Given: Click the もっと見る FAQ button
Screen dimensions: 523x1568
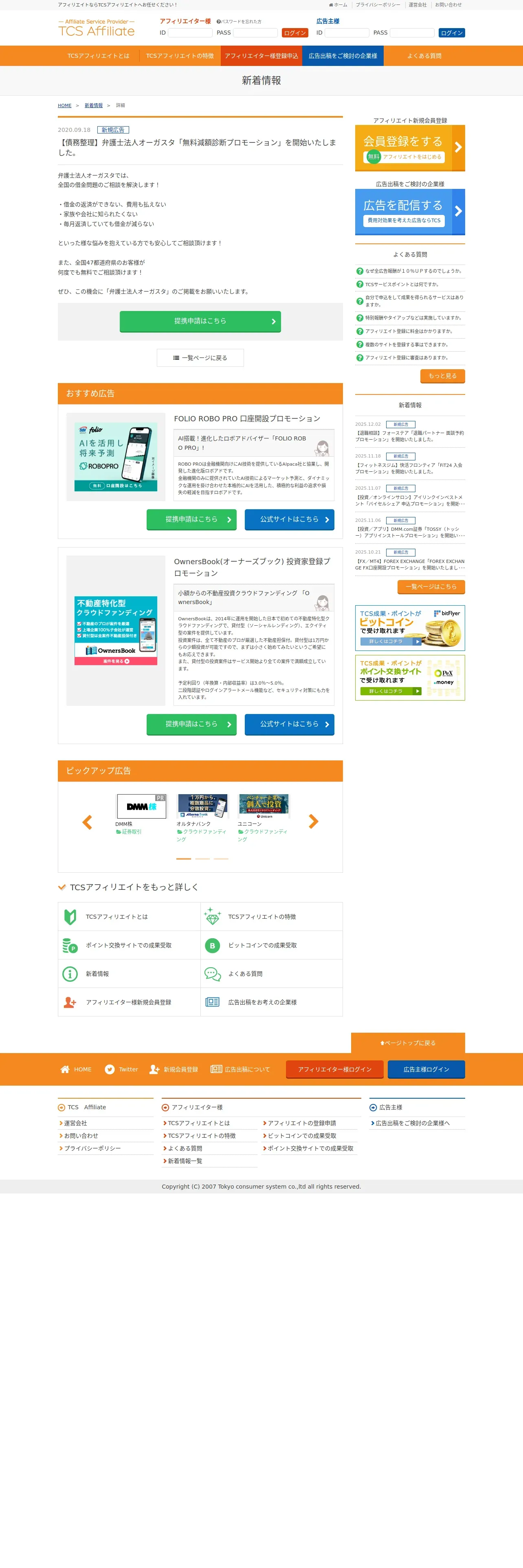Looking at the screenshot, I should click(443, 376).
